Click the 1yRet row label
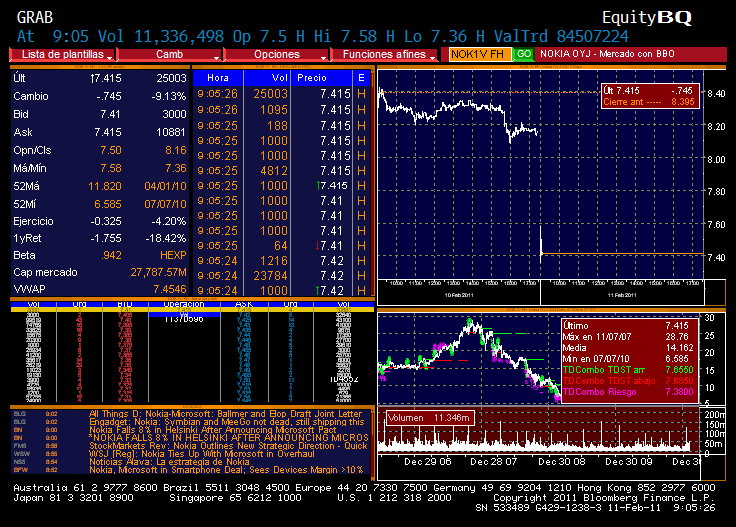This screenshot has height=527, width=736. pyautogui.click(x=27, y=238)
